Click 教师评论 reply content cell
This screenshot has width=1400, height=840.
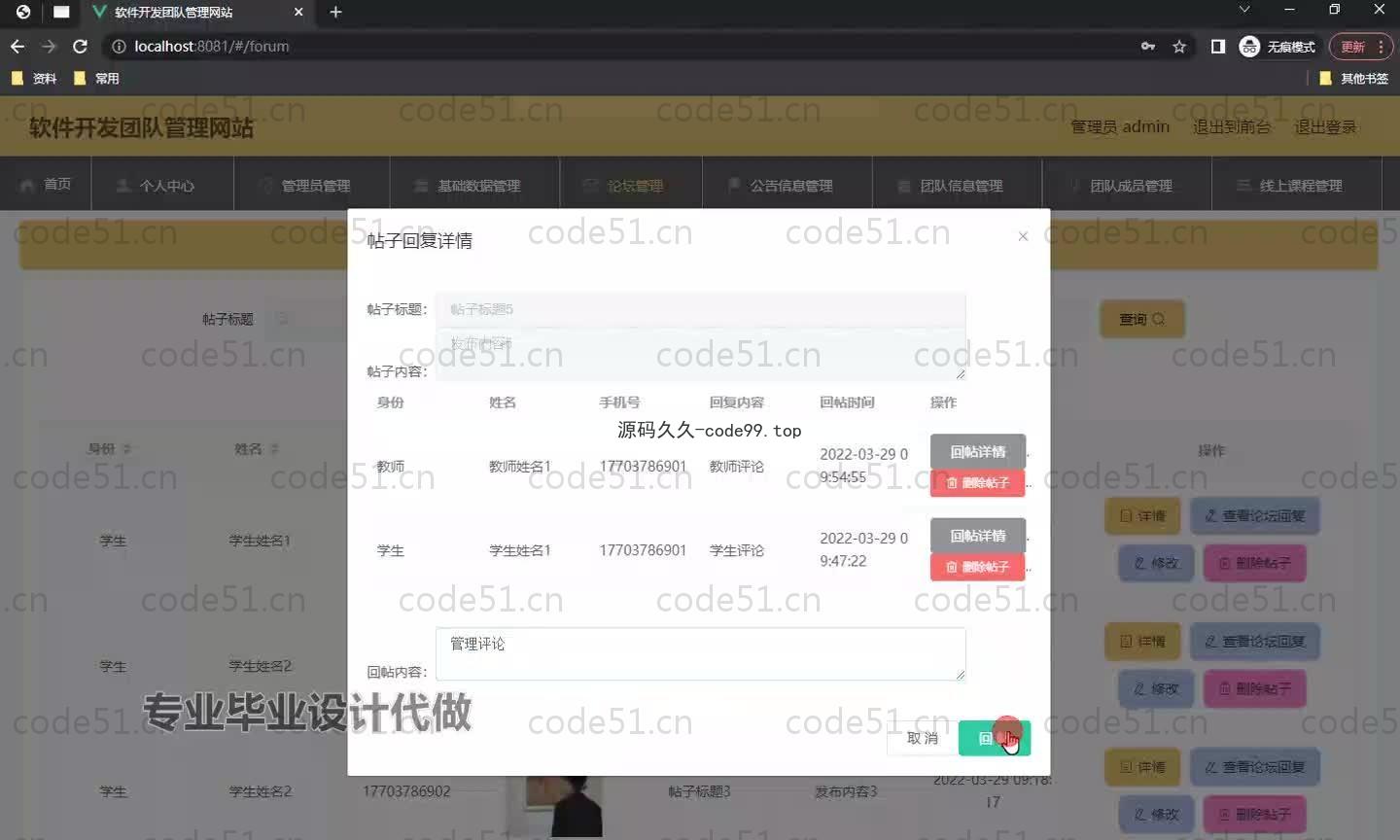pos(736,467)
